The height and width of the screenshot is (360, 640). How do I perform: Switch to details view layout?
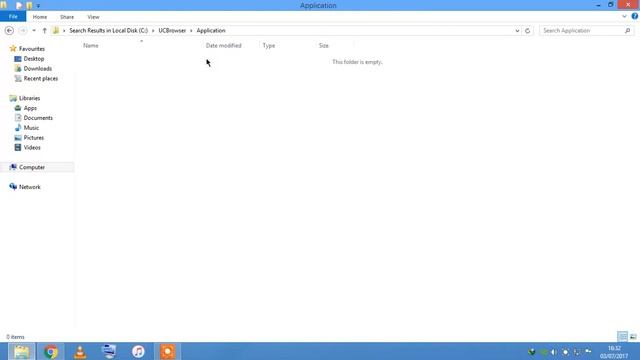click(x=622, y=337)
